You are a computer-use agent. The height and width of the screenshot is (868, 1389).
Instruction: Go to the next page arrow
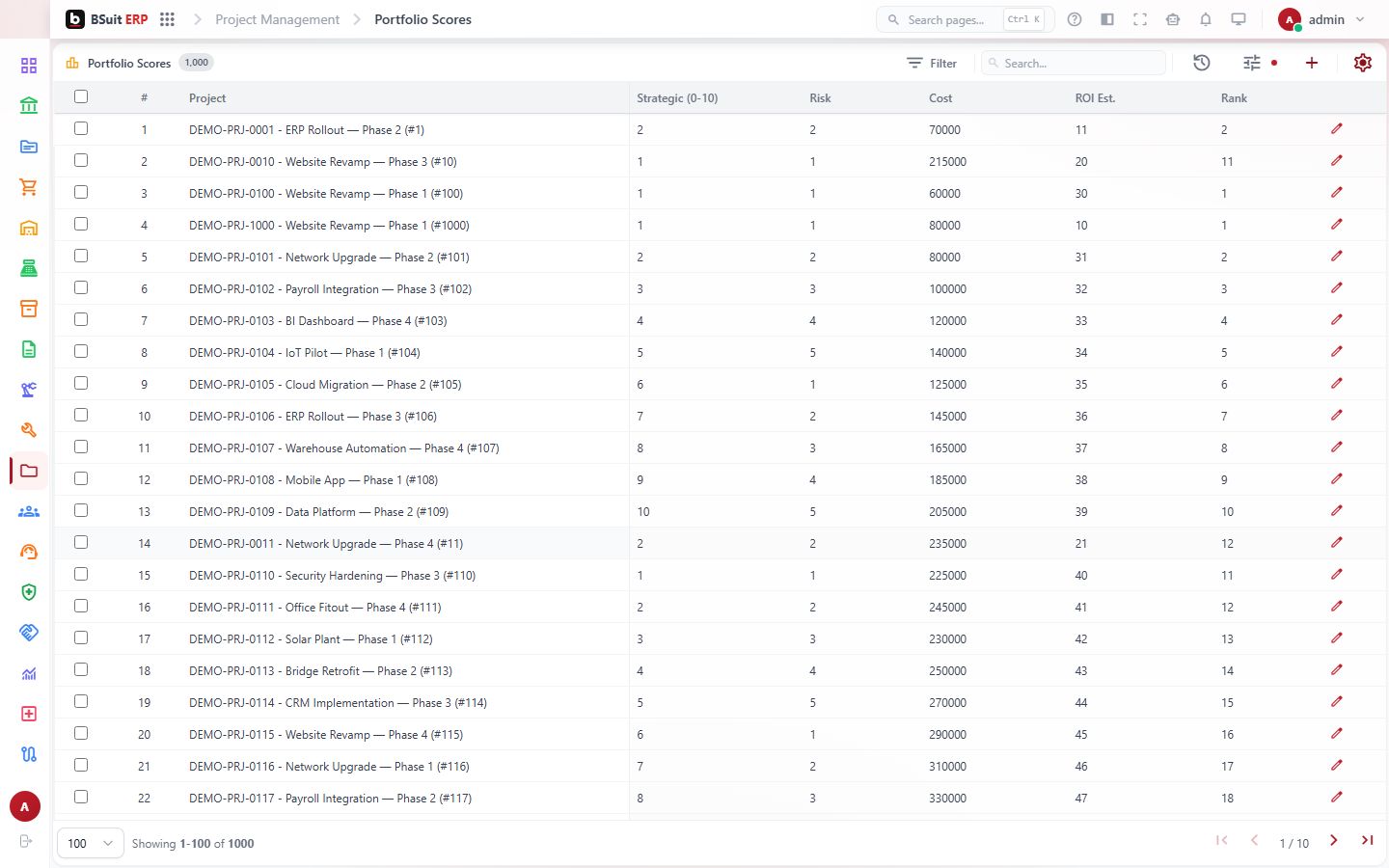click(1334, 841)
